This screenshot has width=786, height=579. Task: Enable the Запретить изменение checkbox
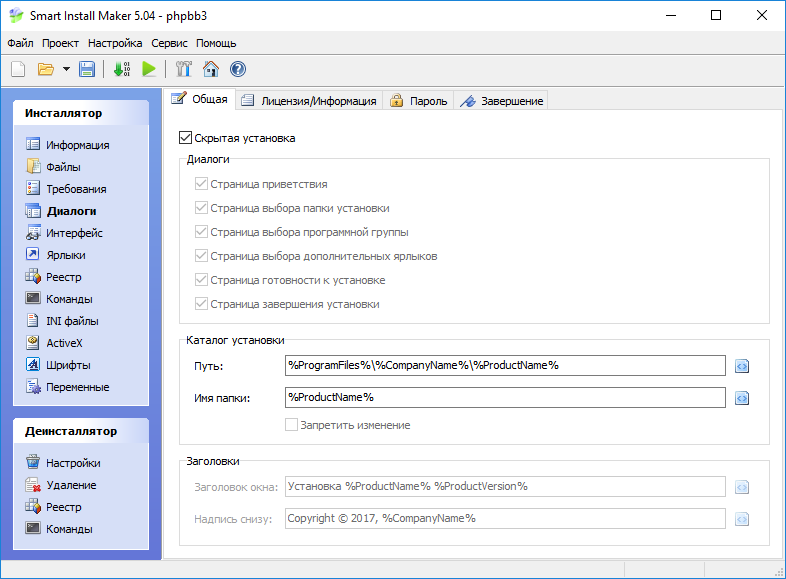pos(291,425)
